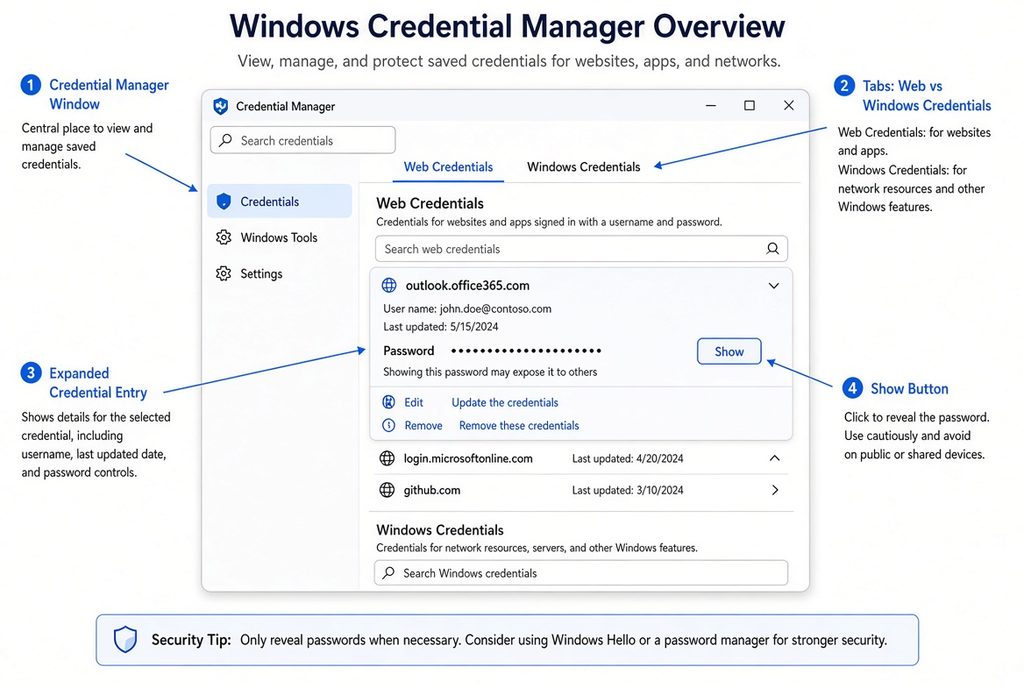Click the Edit link
1024x687 pixels.
tap(413, 402)
